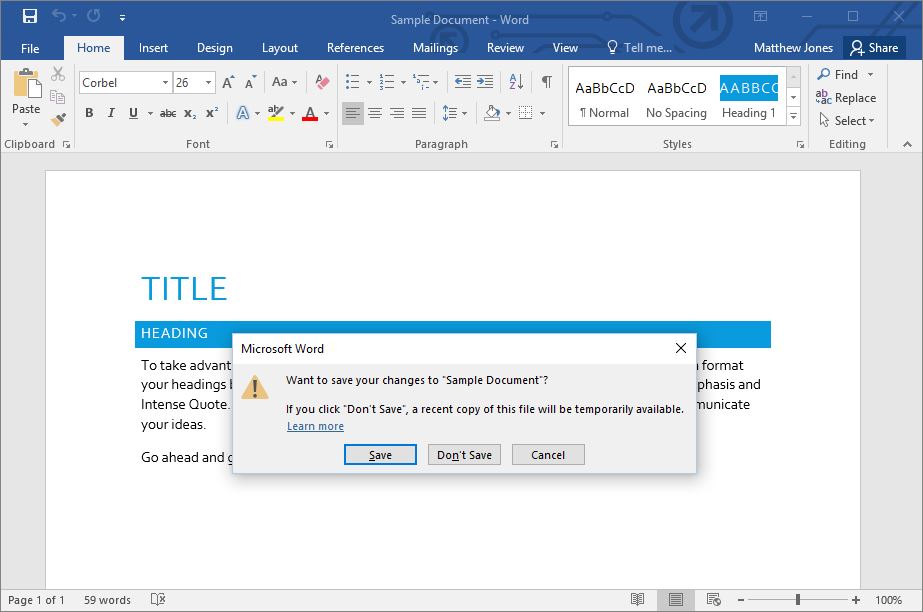
Task: Toggle Align Left paragraph alignment
Action: click(x=353, y=112)
